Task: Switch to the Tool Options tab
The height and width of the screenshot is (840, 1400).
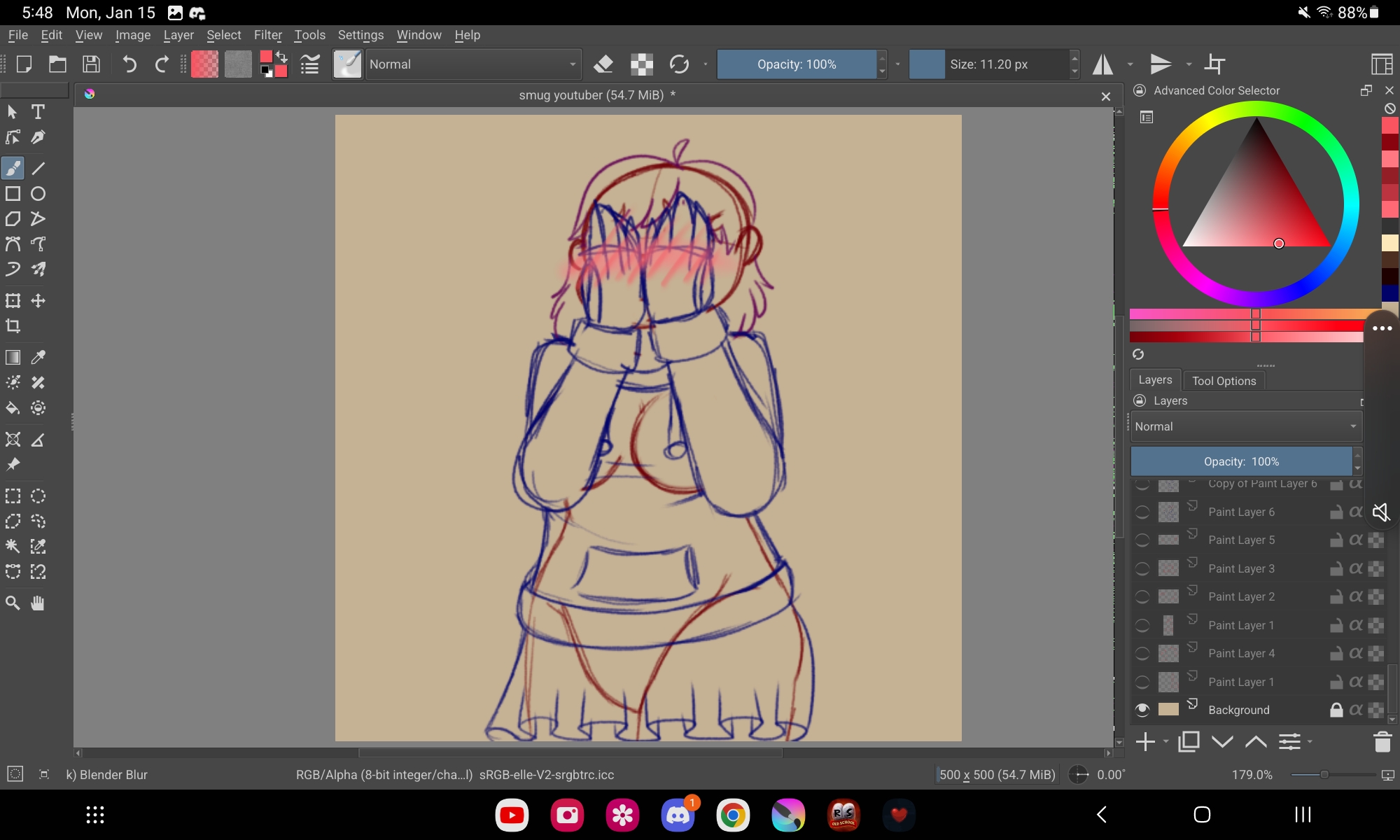Action: pyautogui.click(x=1224, y=381)
